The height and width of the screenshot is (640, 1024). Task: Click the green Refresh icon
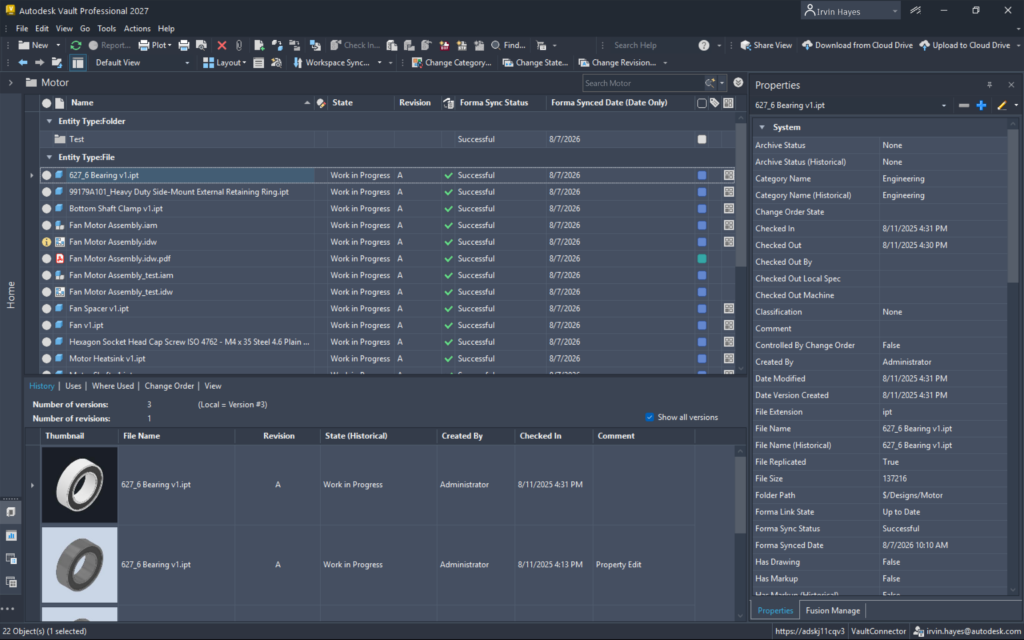(x=76, y=45)
